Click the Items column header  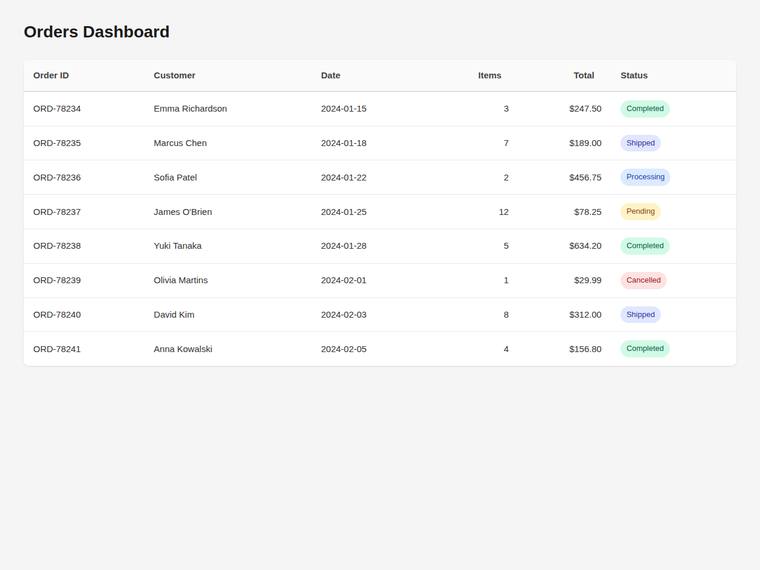490,75
